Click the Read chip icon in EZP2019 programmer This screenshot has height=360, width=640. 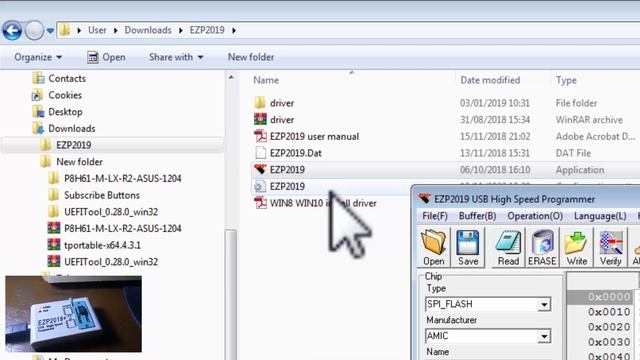point(508,247)
